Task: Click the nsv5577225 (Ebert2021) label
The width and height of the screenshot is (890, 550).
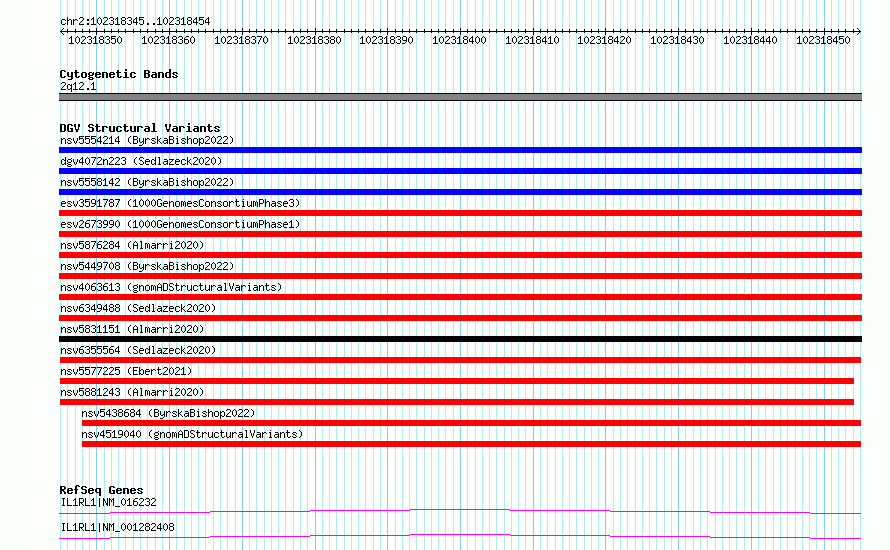Action: click(x=126, y=371)
